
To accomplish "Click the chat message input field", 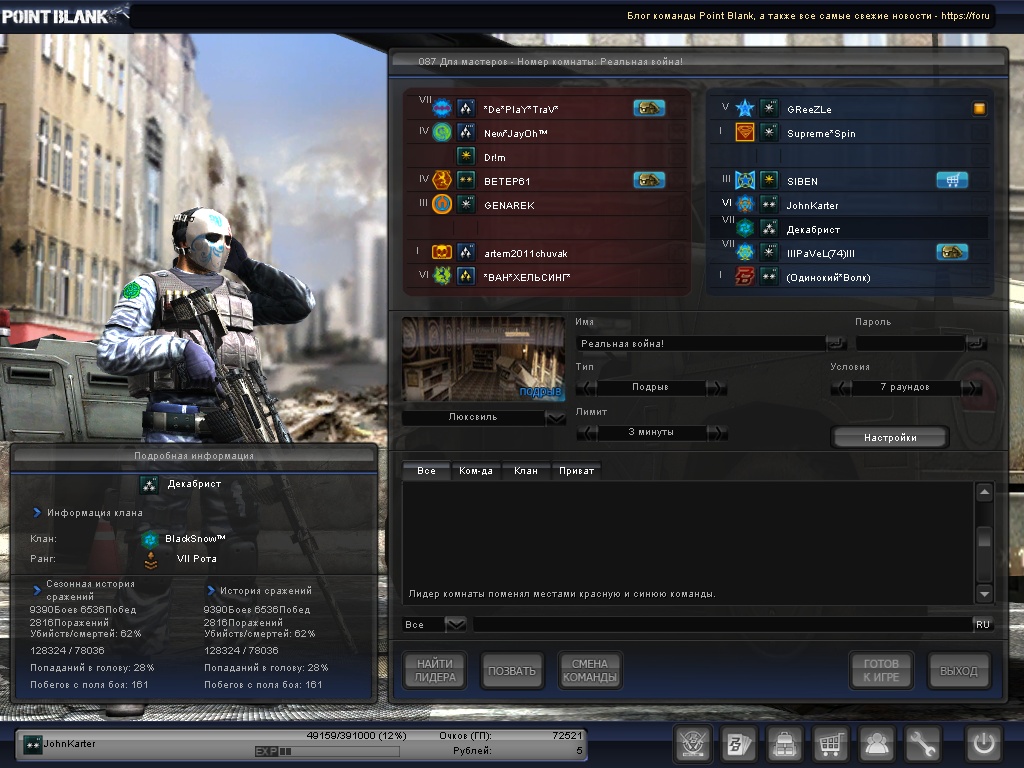I will point(723,624).
